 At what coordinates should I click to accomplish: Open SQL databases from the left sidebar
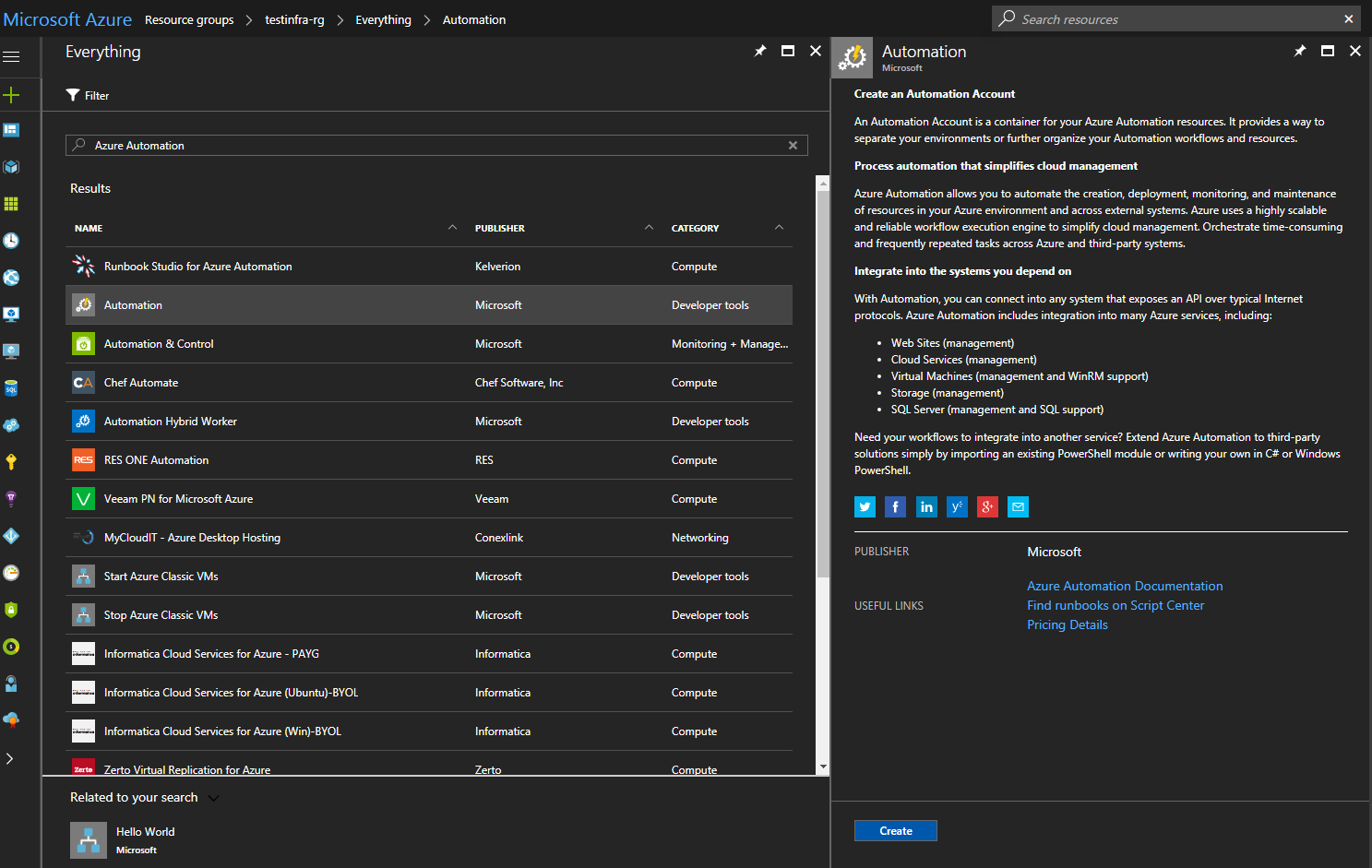coord(12,388)
